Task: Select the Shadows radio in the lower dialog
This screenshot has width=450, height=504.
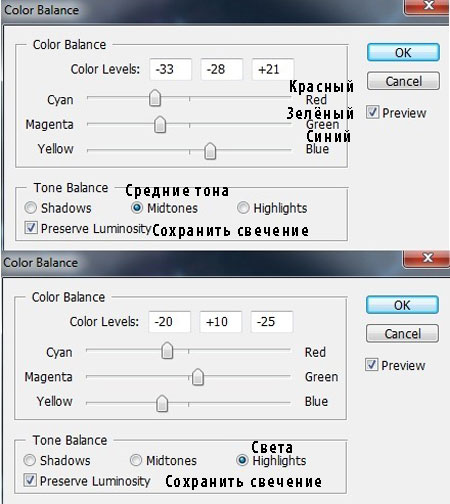Action: pyautogui.click(x=30, y=460)
